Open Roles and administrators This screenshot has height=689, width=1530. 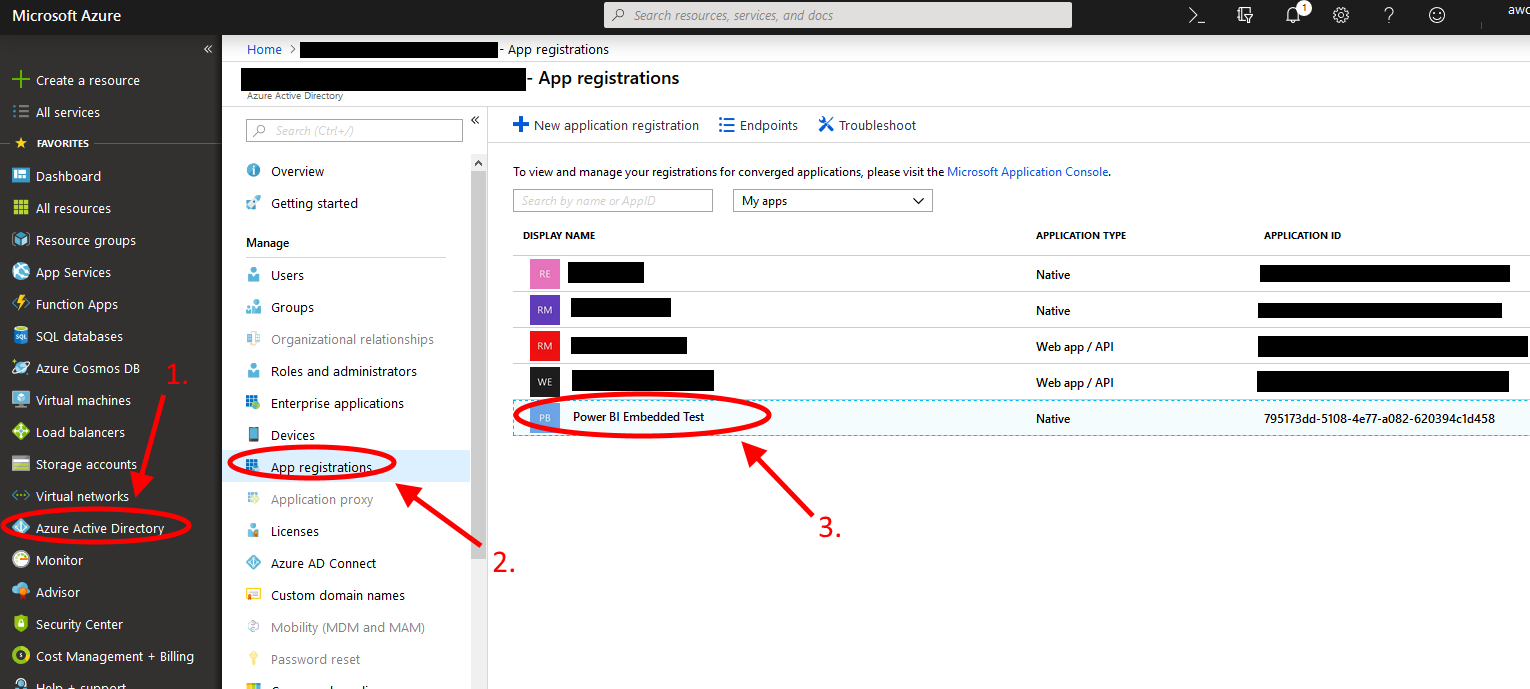(346, 371)
